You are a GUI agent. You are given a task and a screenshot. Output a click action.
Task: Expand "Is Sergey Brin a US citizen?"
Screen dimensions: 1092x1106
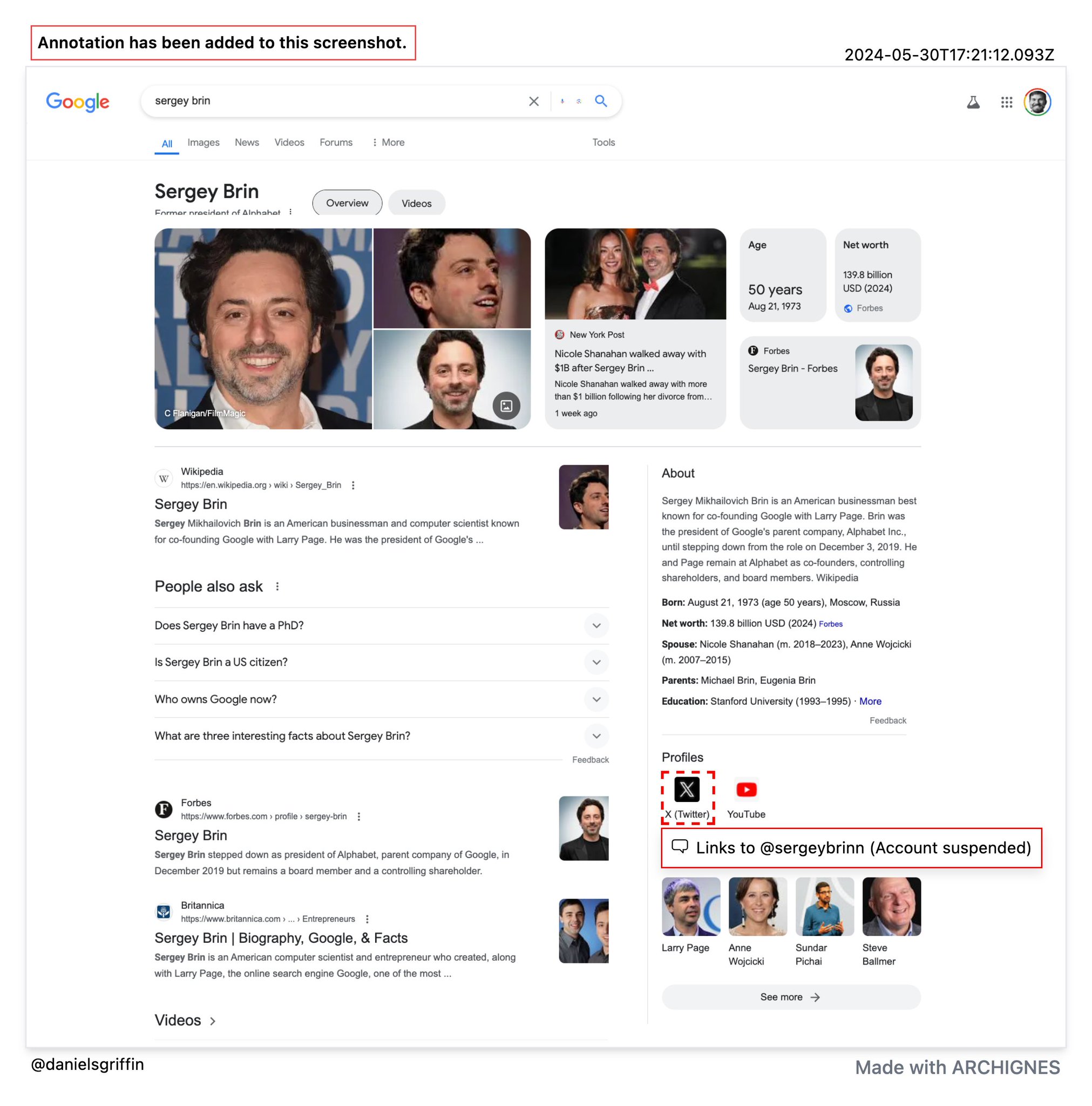(x=381, y=662)
